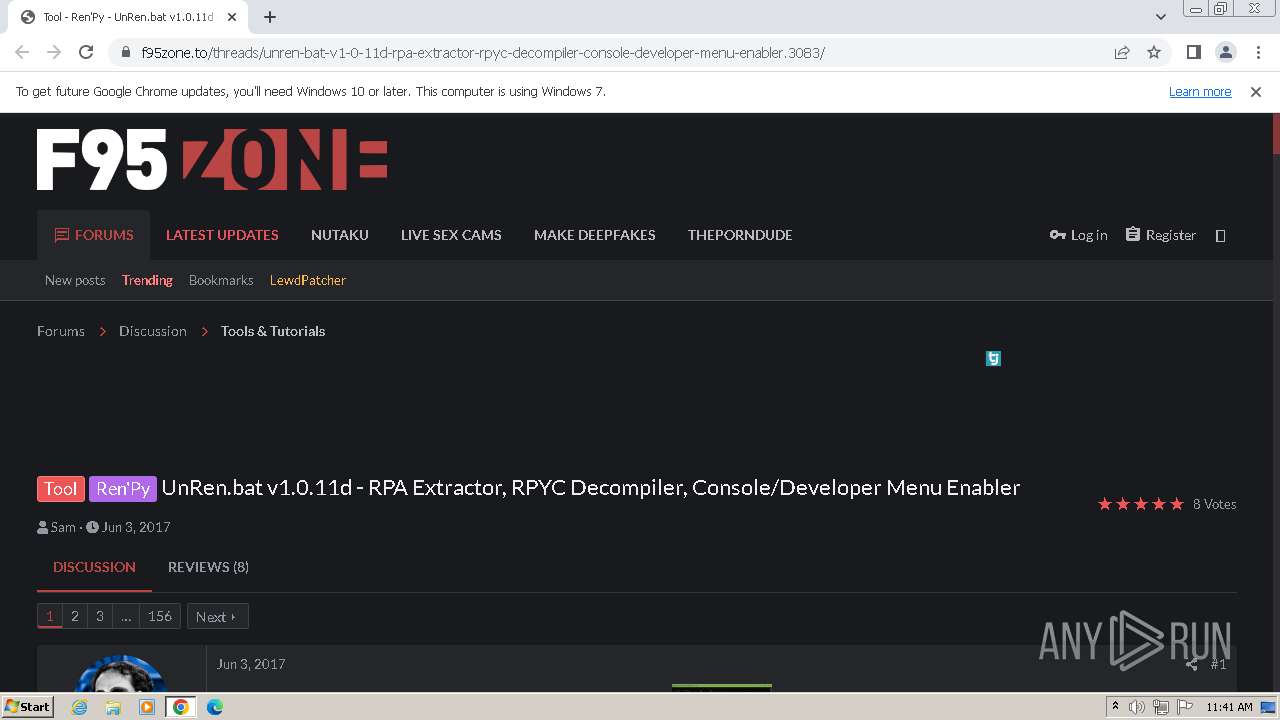
Task: Click the Chrome taskbar icon
Action: coord(181,707)
